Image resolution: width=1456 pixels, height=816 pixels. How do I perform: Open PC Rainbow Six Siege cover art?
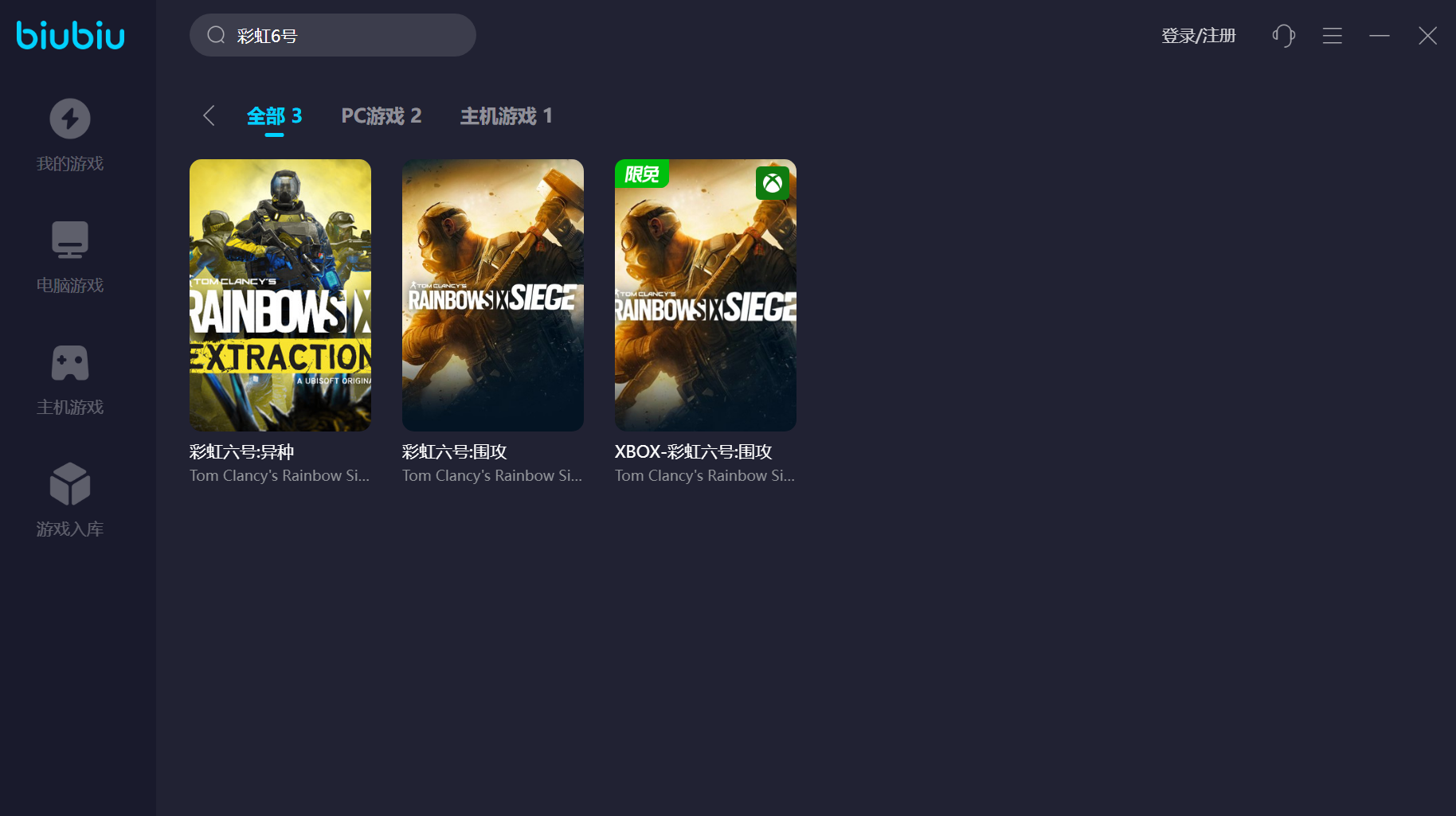tap(493, 295)
